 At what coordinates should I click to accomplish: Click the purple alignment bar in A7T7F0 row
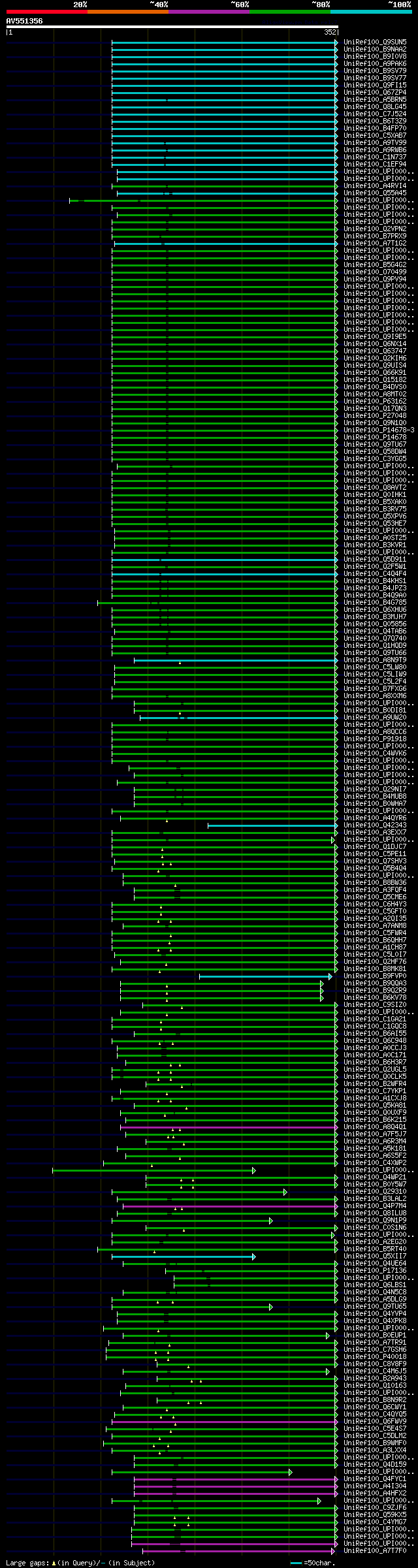(x=238, y=1551)
